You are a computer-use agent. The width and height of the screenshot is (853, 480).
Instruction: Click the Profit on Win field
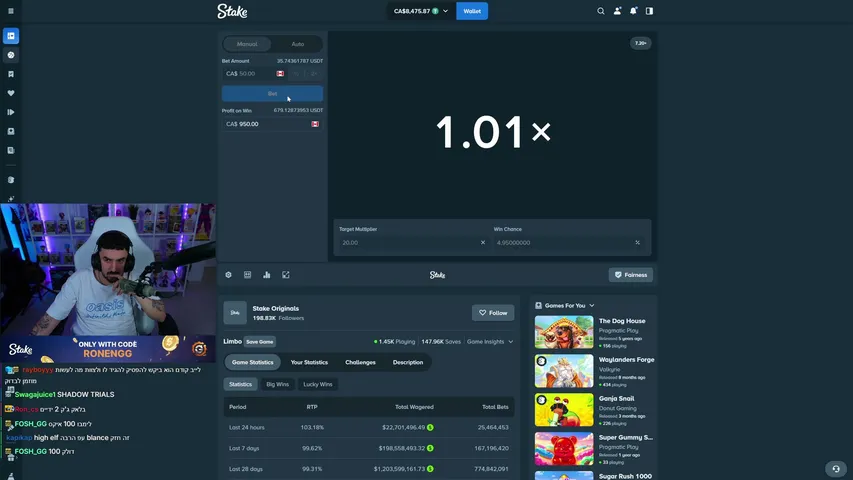coord(273,124)
